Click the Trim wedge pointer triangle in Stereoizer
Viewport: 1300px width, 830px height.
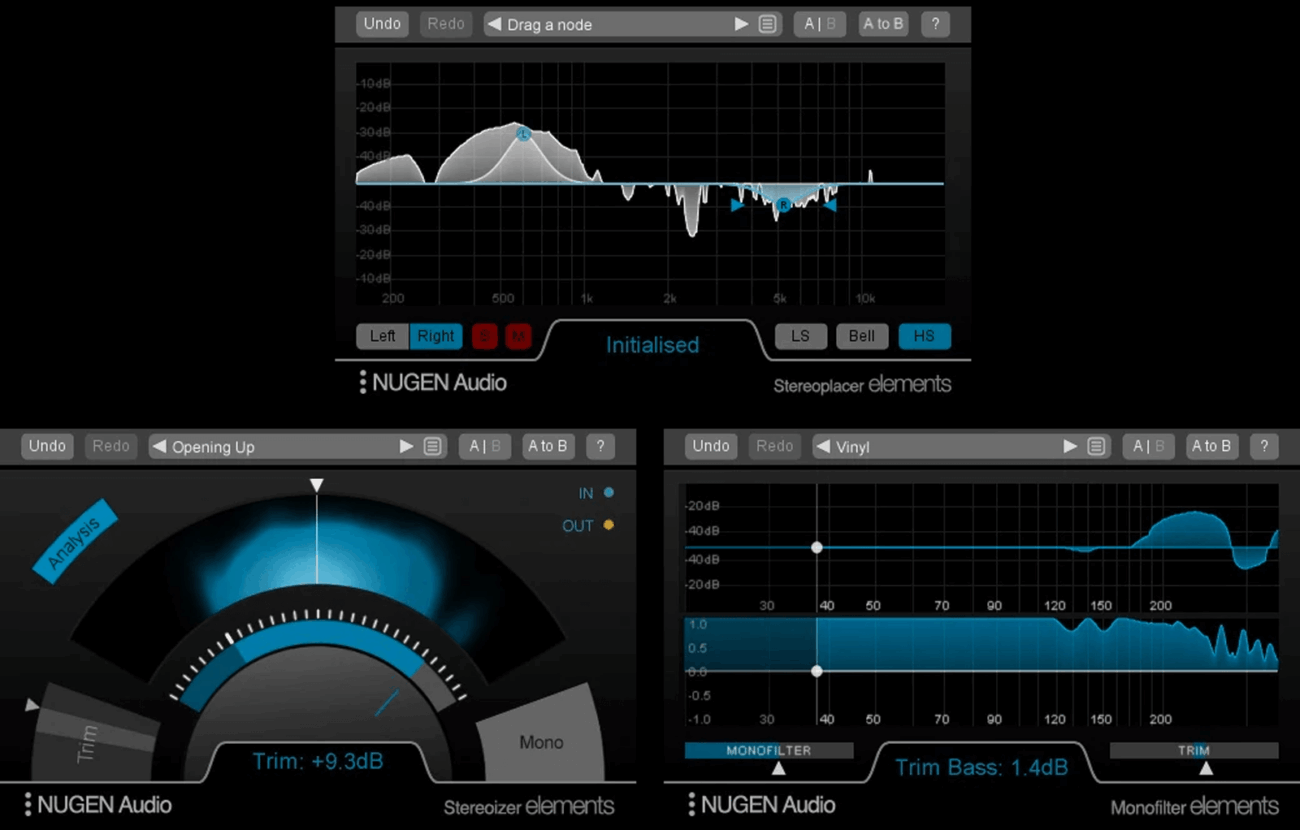(x=32, y=705)
